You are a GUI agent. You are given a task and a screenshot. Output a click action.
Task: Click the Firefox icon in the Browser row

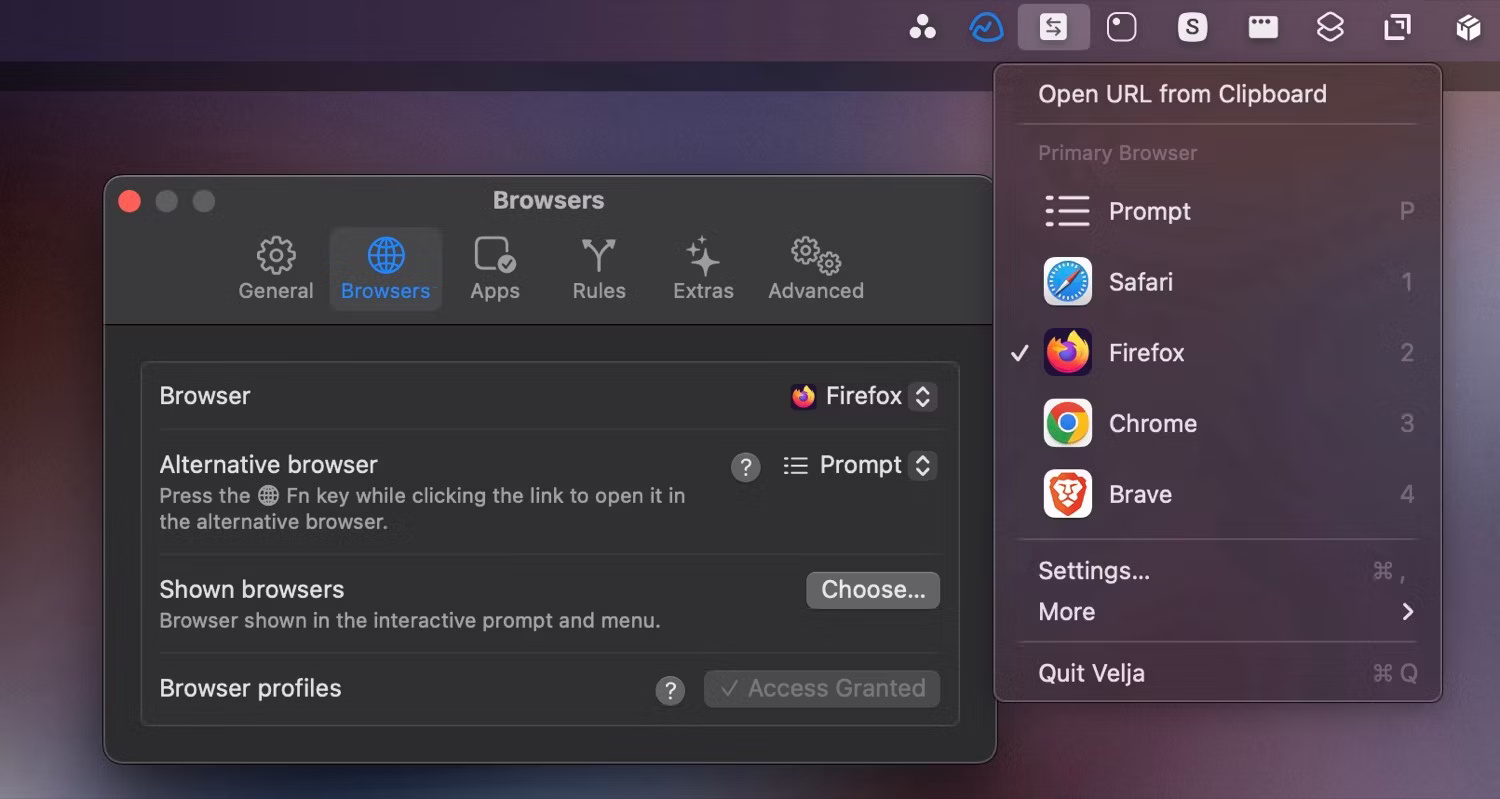tap(802, 396)
